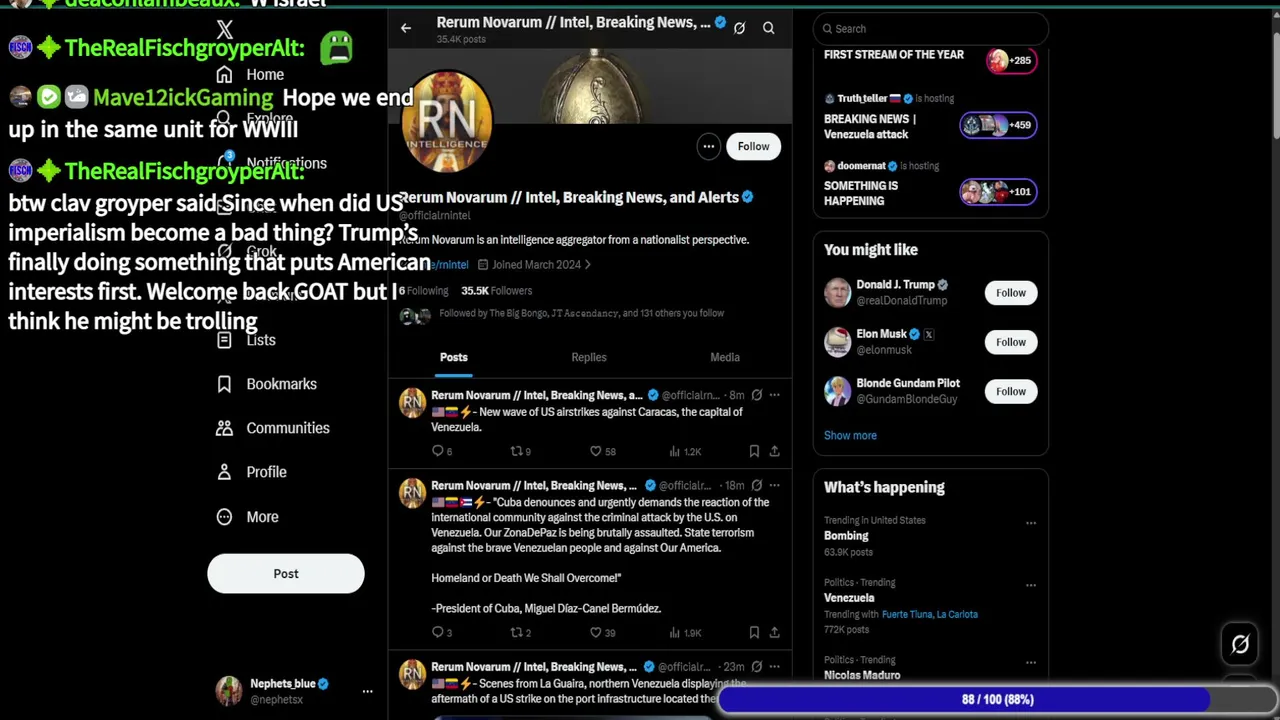Open more options on Cuba denounces post
Screen dimensions: 1280x720
[x=774, y=485]
